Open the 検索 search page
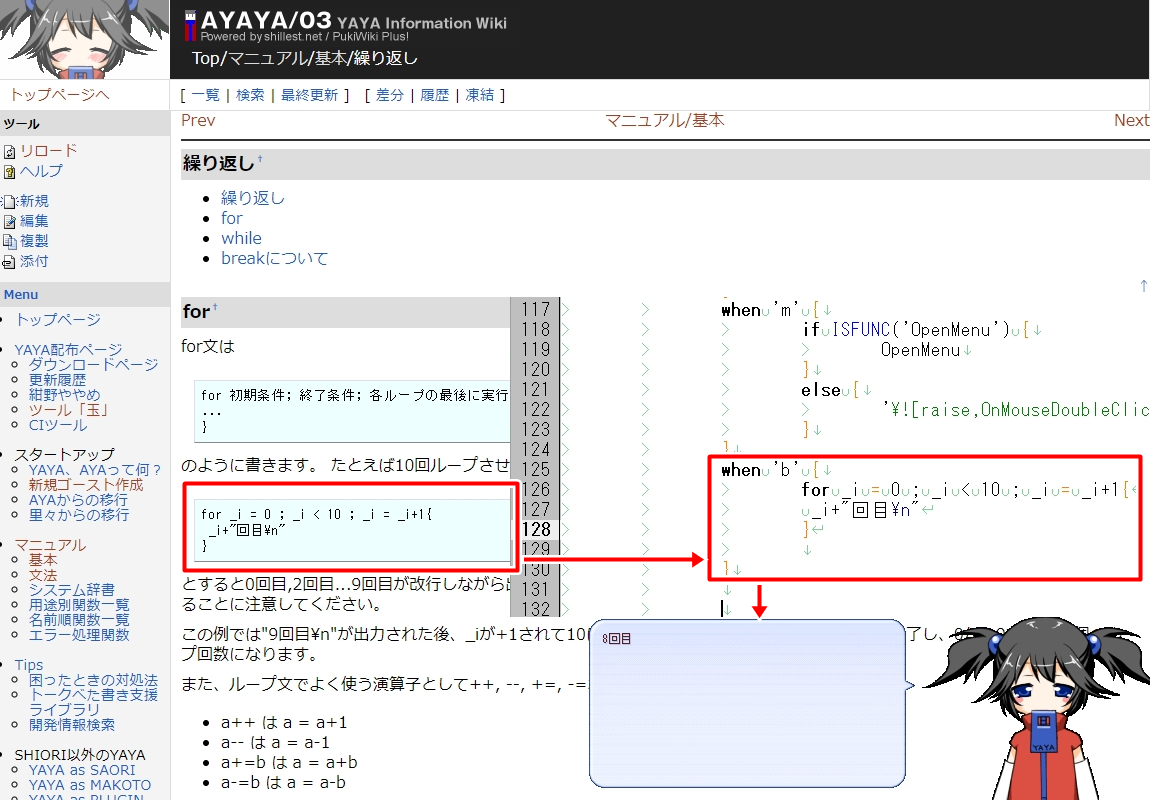Viewport: 1150px width, 800px height. click(250, 95)
